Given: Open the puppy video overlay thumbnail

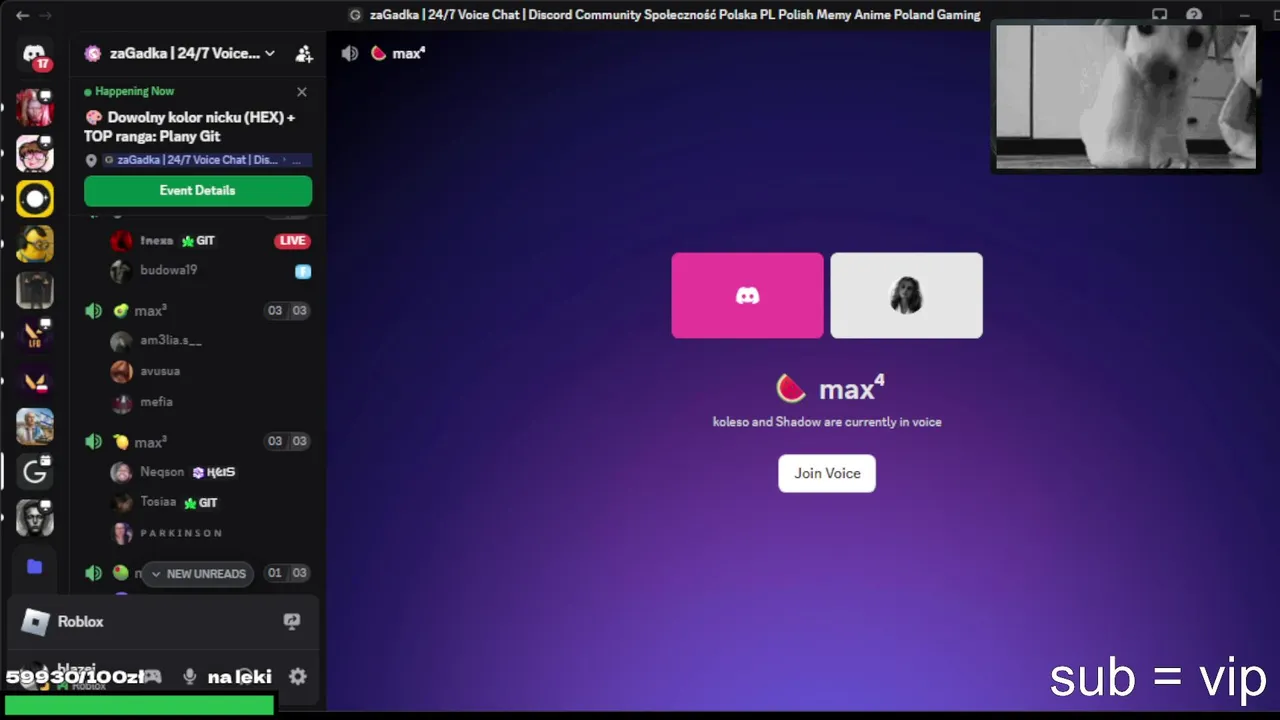Looking at the screenshot, I should coord(1126,97).
